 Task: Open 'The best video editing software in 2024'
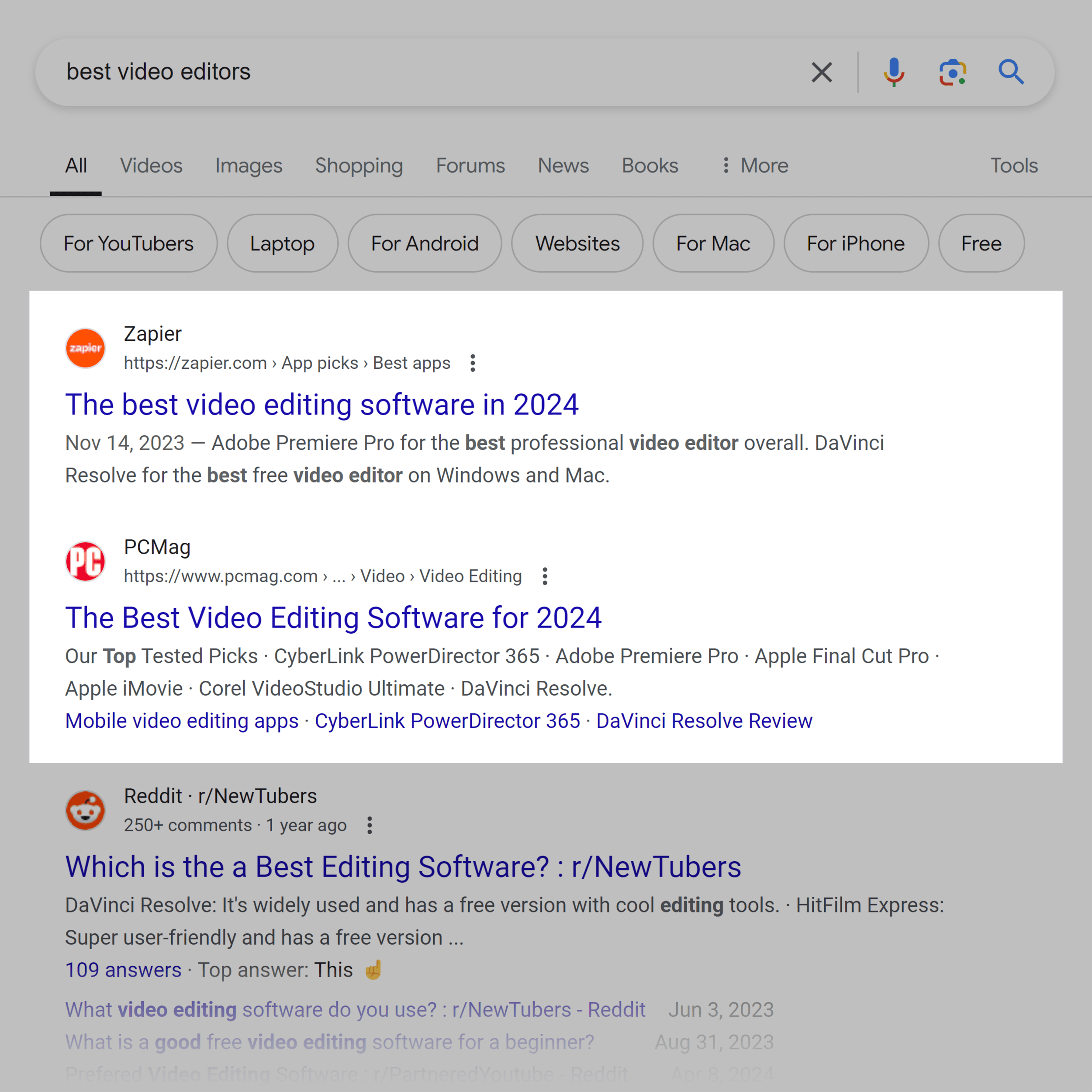[321, 405]
